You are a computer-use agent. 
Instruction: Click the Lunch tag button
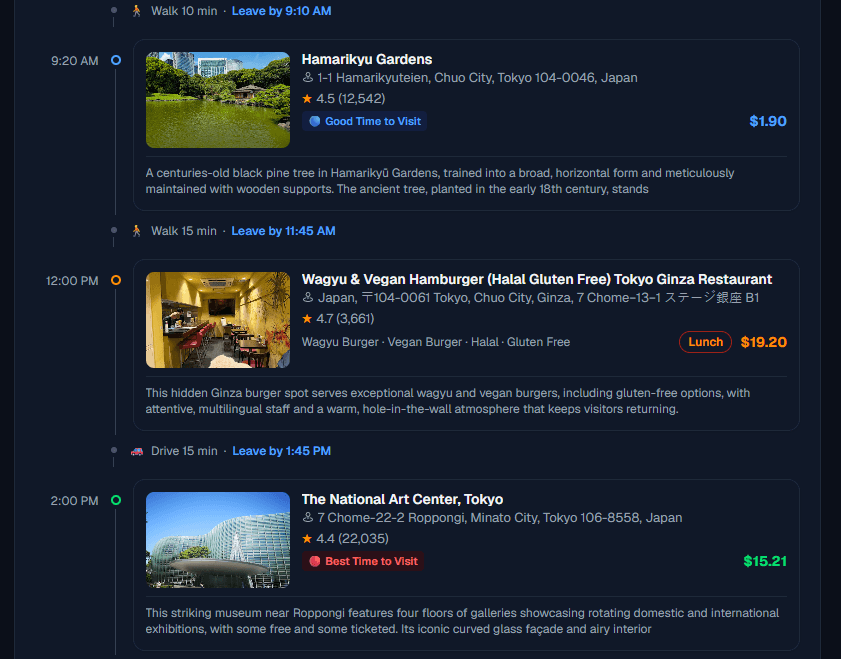[705, 342]
